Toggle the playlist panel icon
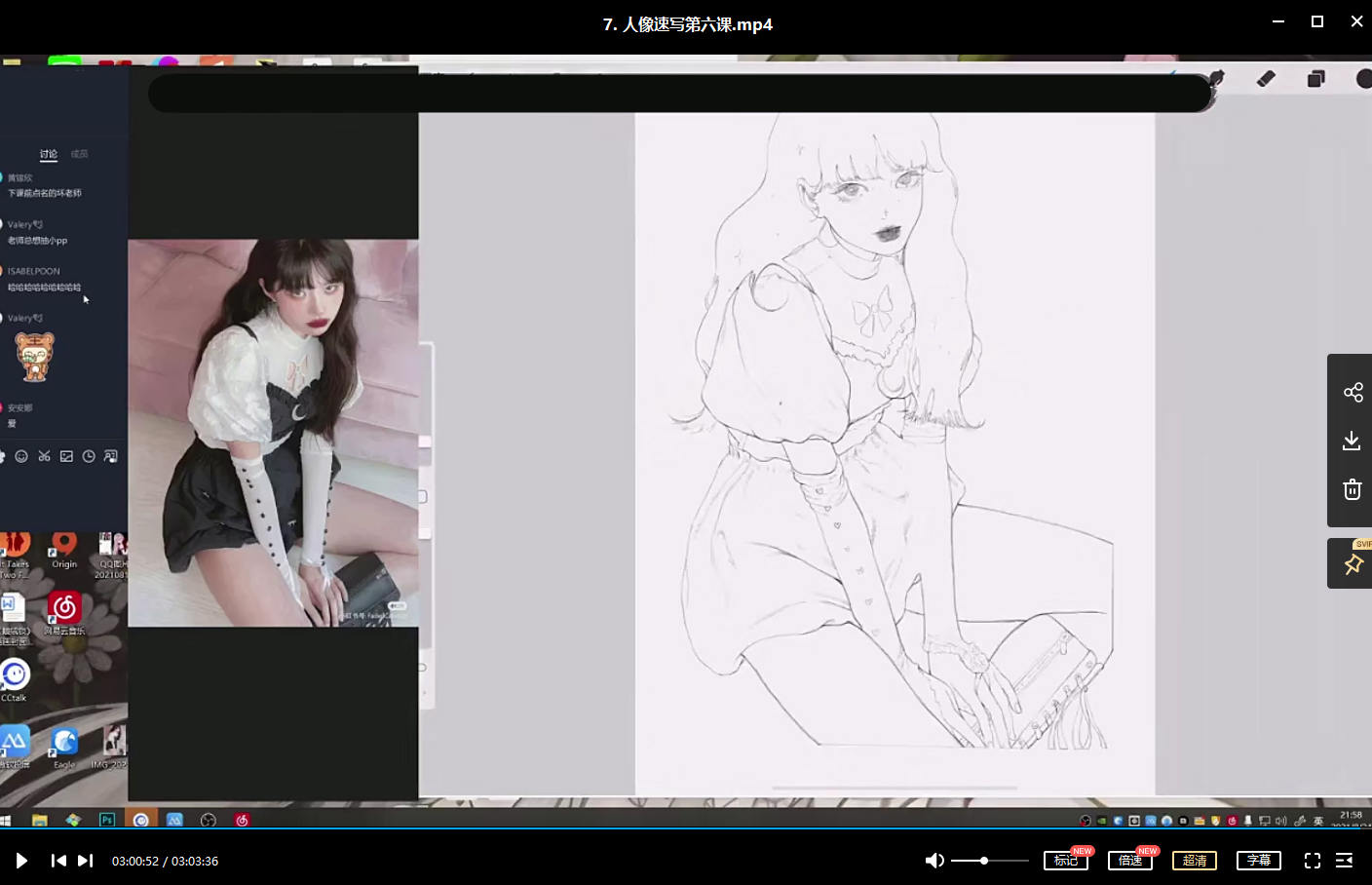Image resolution: width=1372 pixels, height=885 pixels. (x=1345, y=861)
